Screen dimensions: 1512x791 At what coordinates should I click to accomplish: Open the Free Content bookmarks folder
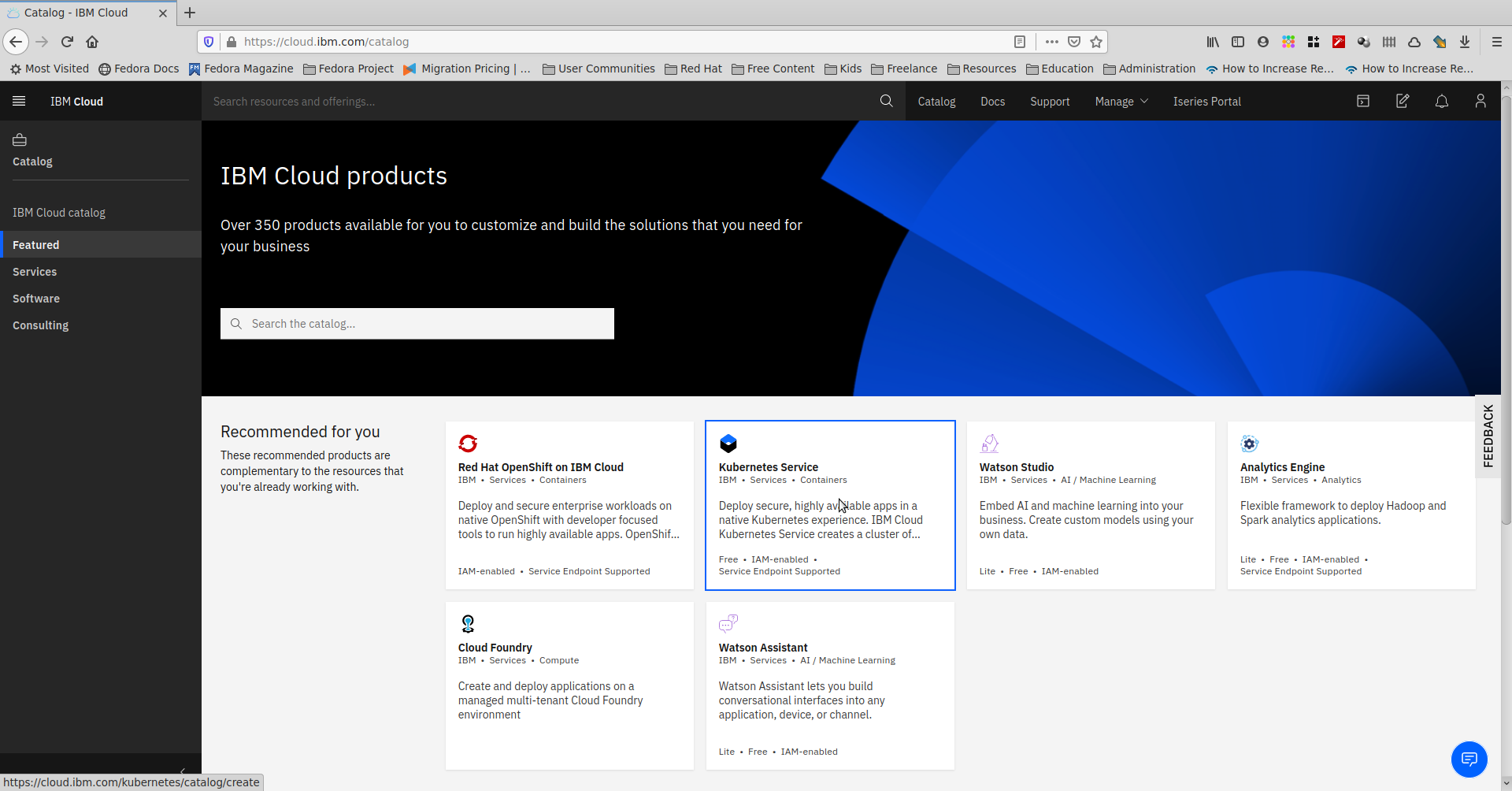(773, 69)
